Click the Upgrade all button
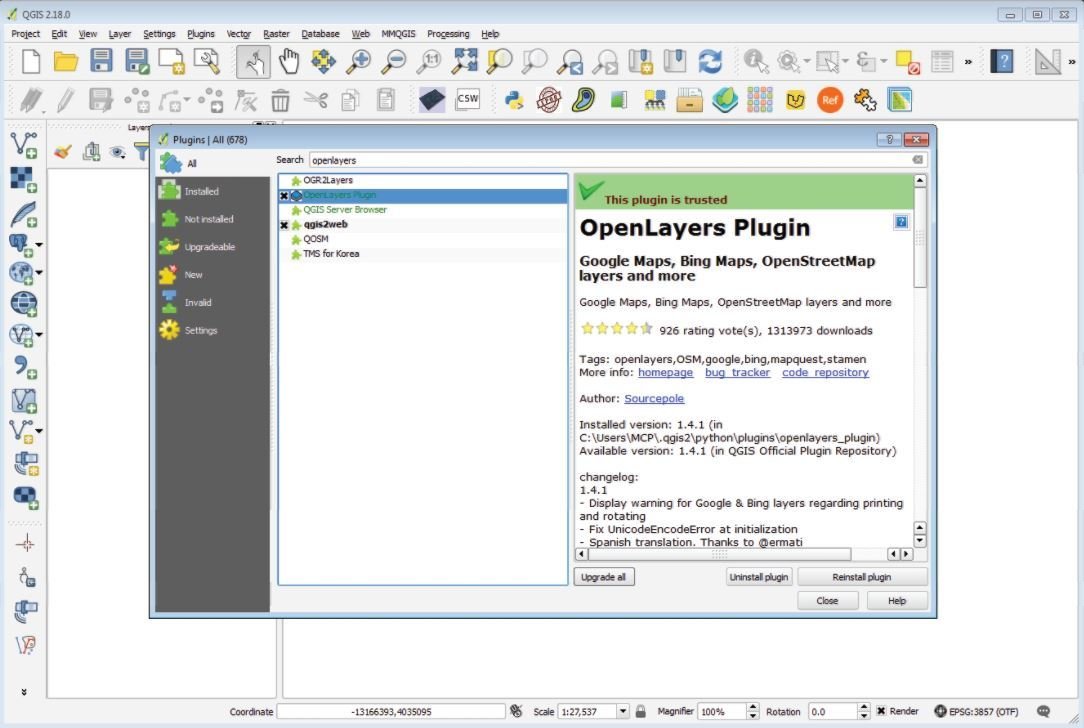The width and height of the screenshot is (1084, 728). pyautogui.click(x=604, y=577)
